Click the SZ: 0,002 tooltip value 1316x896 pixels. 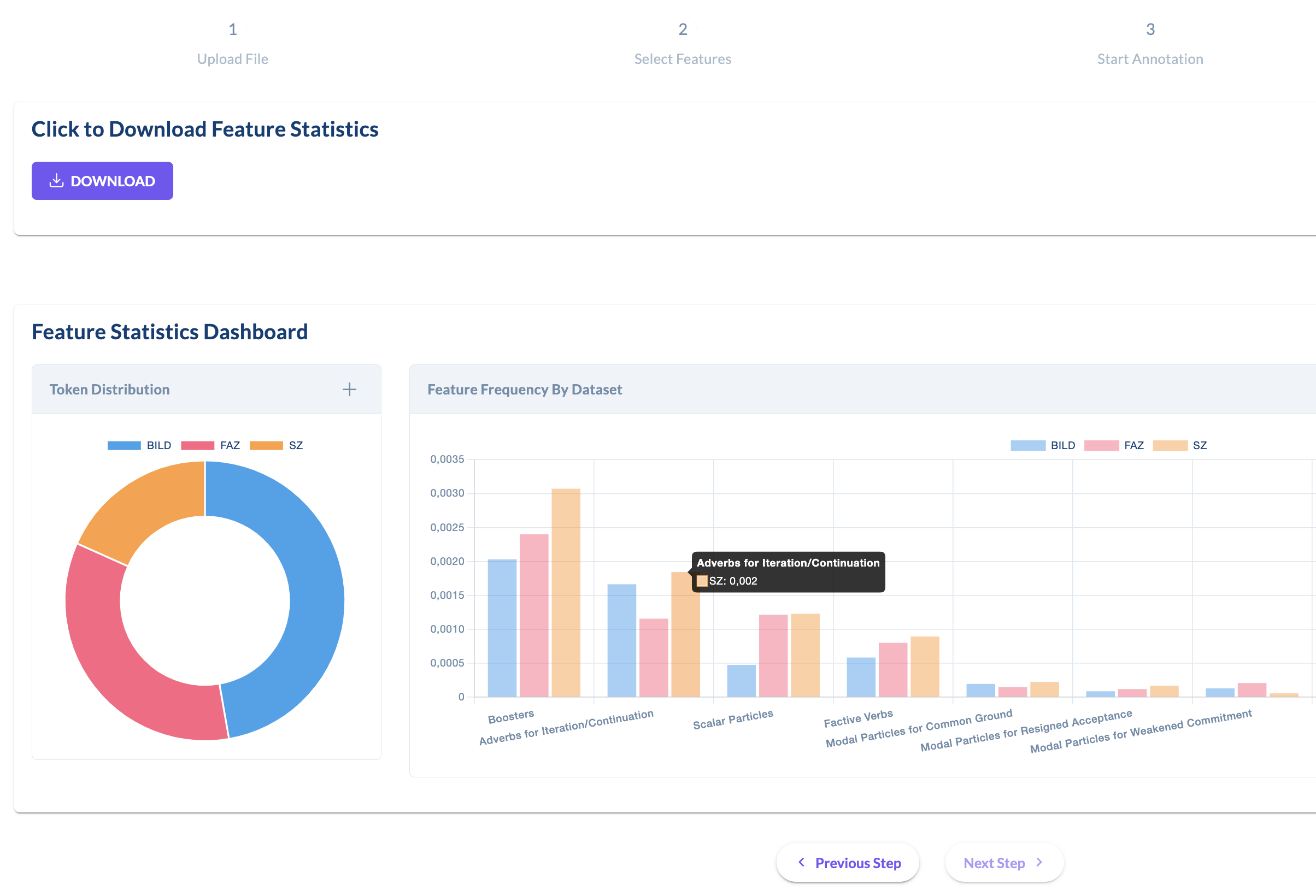point(733,581)
